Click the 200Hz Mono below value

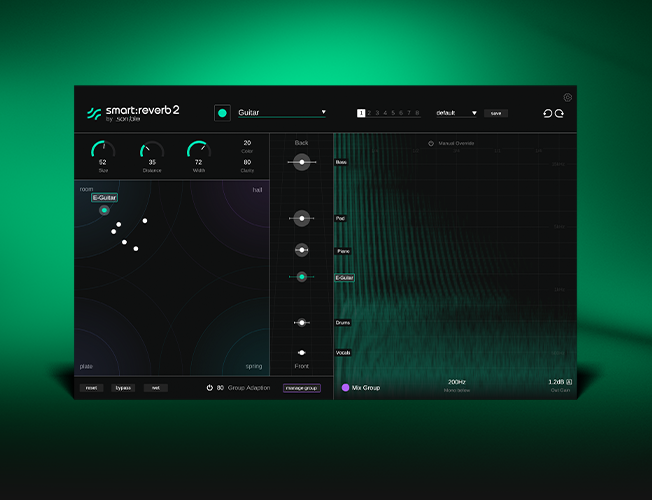457,382
